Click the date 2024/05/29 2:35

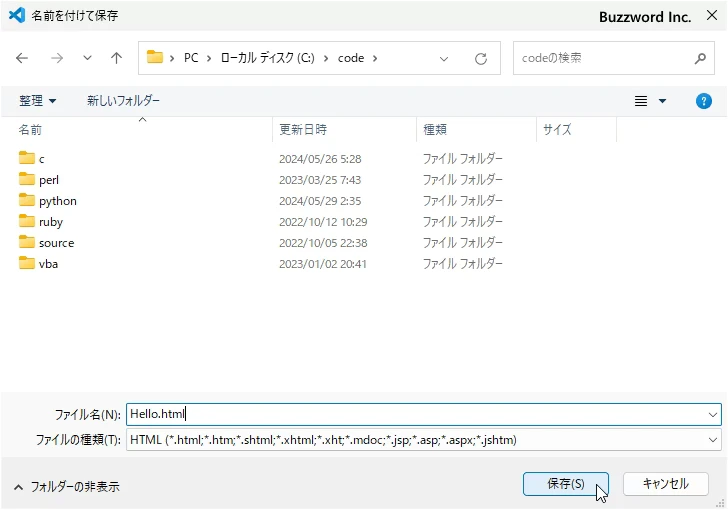coord(320,201)
